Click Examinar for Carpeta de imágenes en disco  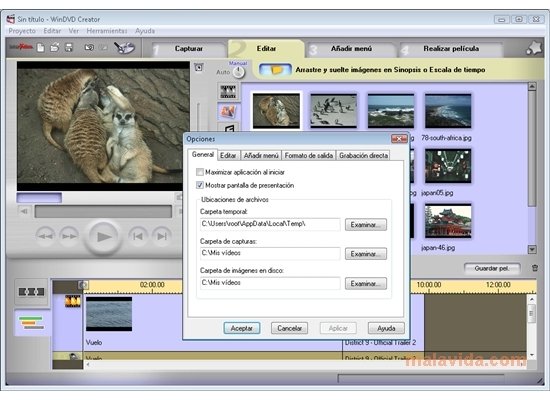click(366, 284)
